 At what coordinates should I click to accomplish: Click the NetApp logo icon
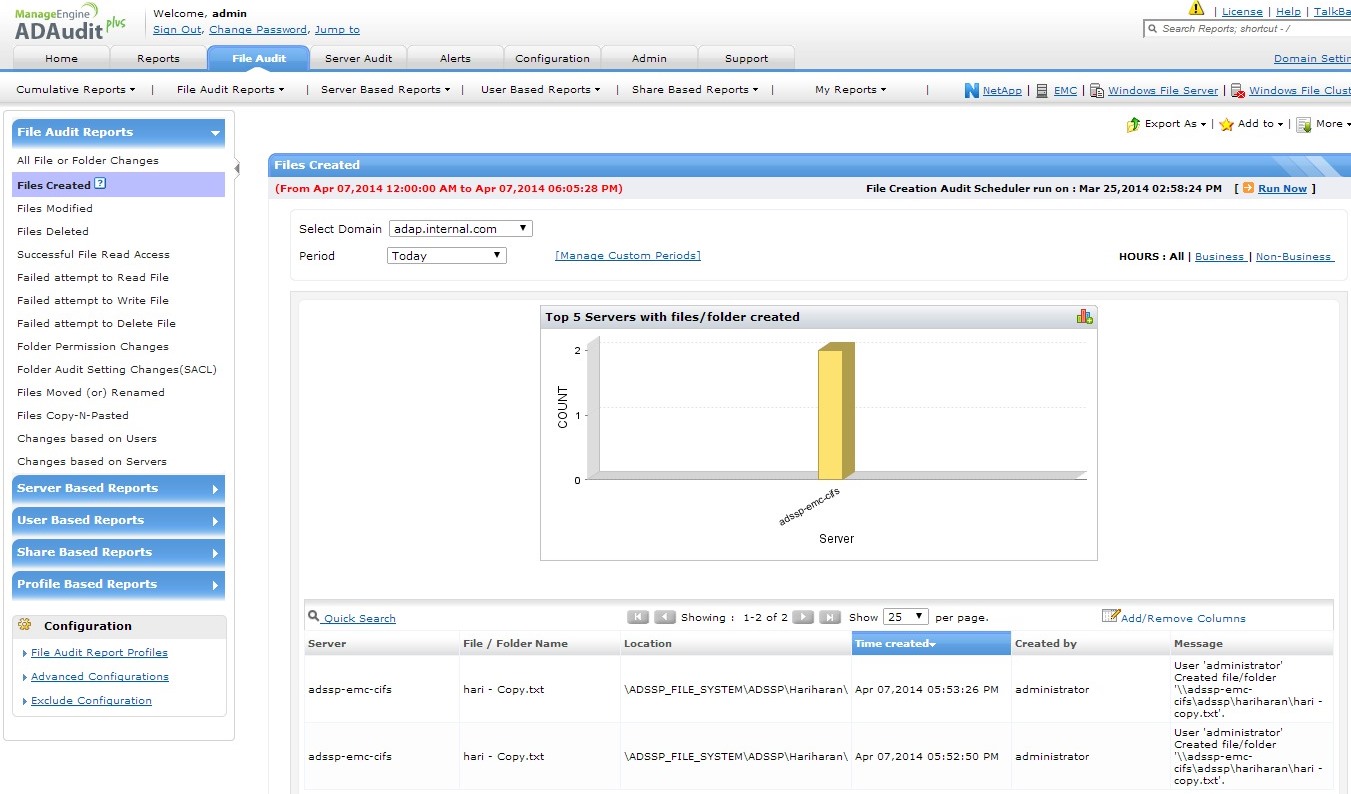pyautogui.click(x=971, y=90)
